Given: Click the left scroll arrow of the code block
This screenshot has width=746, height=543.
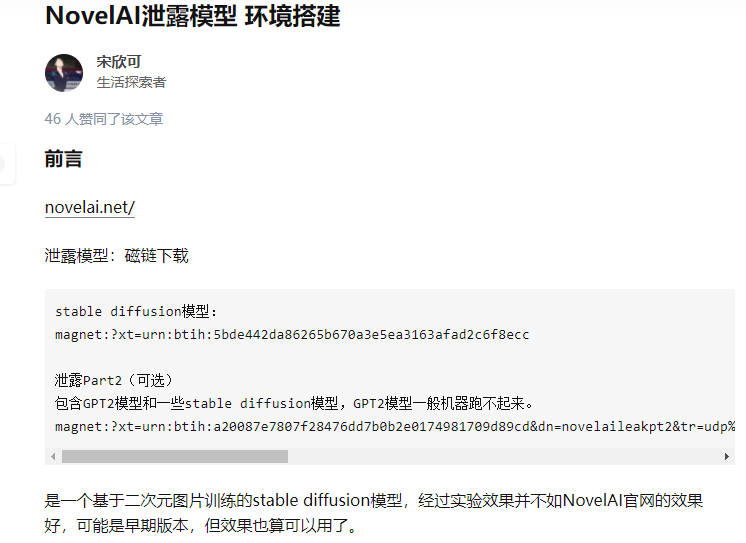Looking at the screenshot, I should (53, 456).
